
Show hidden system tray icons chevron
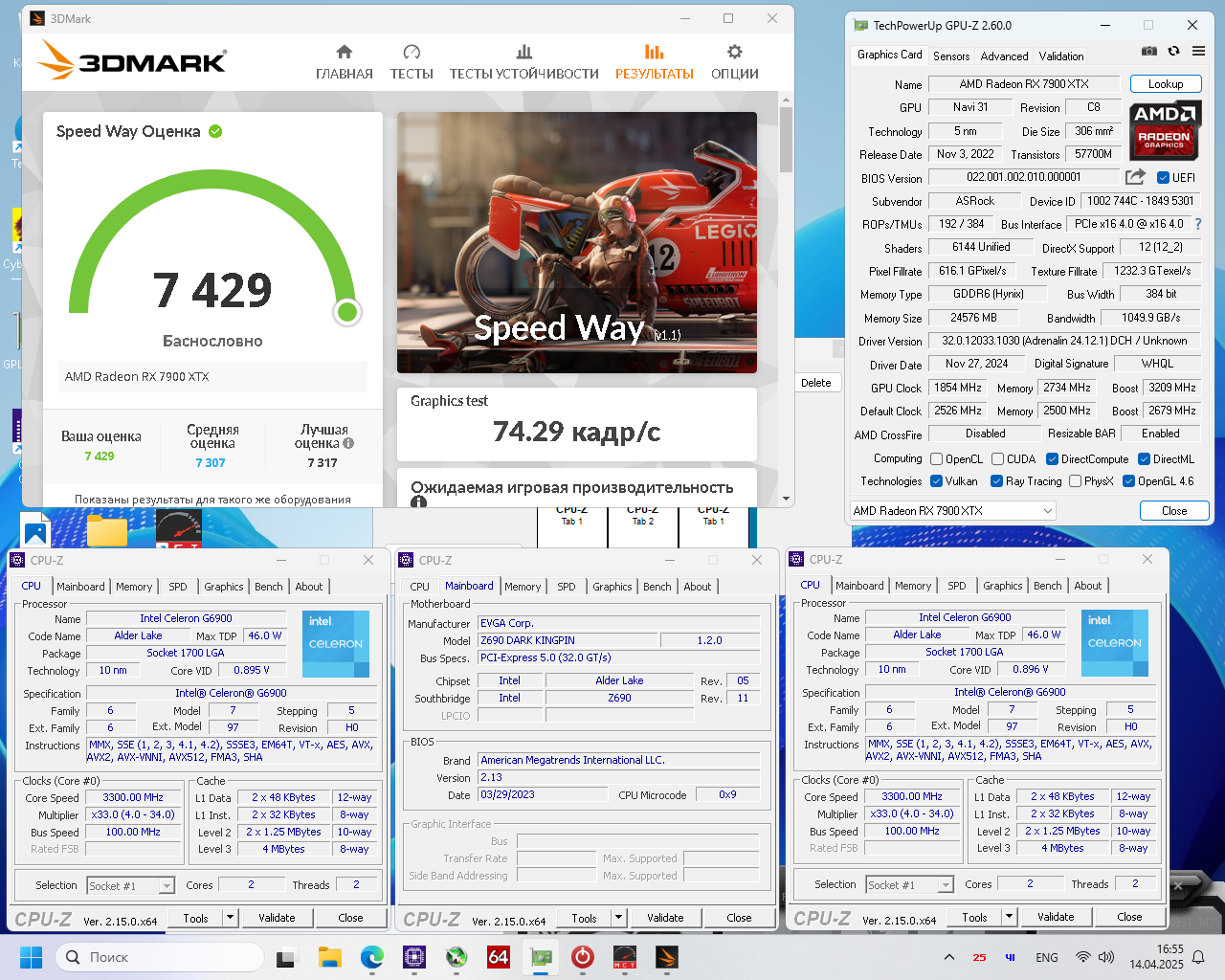948,957
